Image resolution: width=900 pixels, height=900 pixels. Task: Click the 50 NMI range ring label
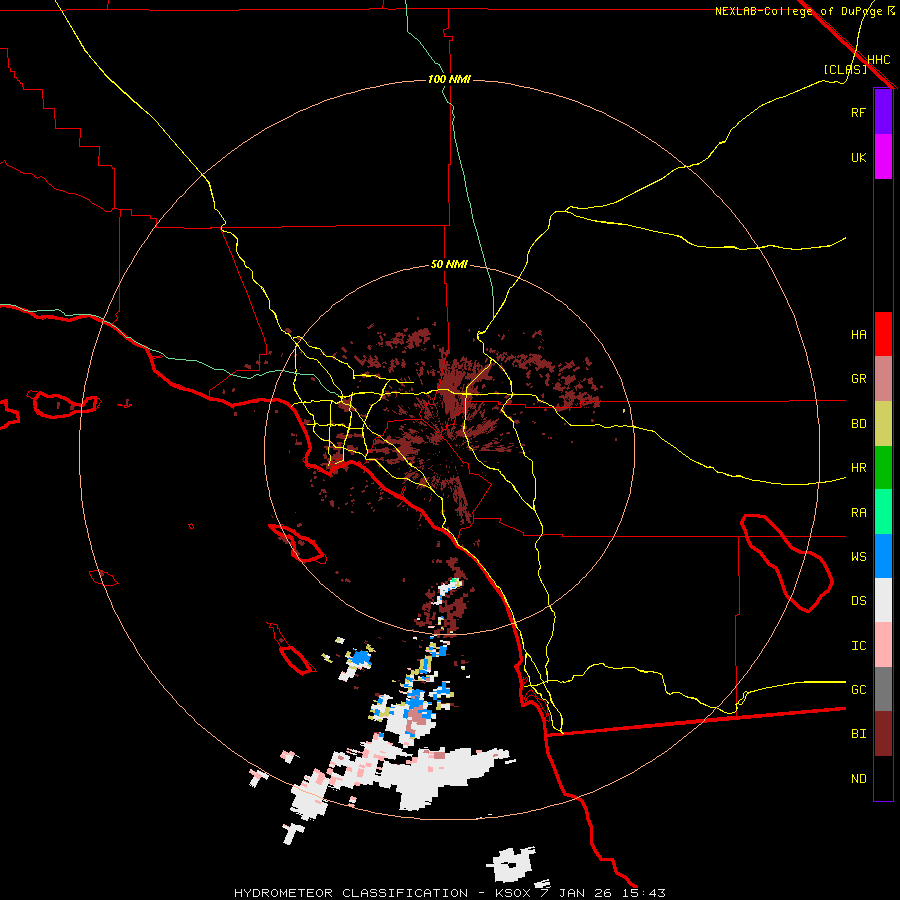(x=449, y=265)
